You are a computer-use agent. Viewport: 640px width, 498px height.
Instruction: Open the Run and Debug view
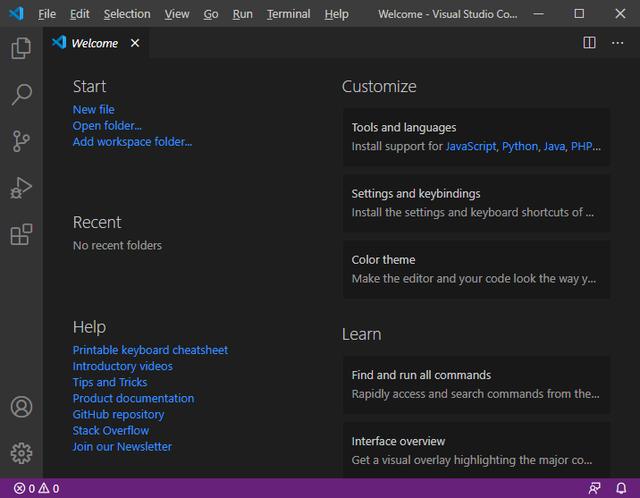21,188
